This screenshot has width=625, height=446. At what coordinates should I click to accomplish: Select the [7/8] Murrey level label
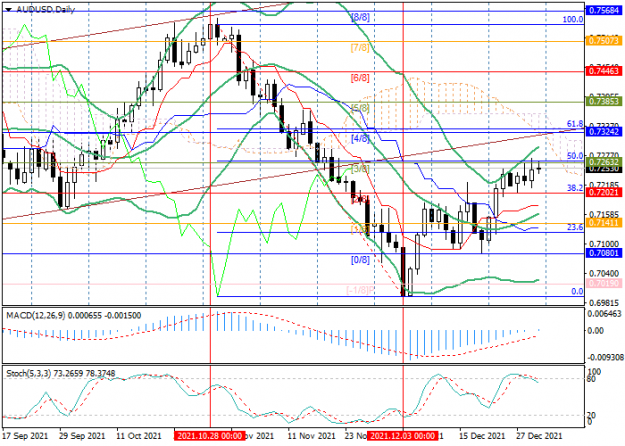[x=360, y=48]
